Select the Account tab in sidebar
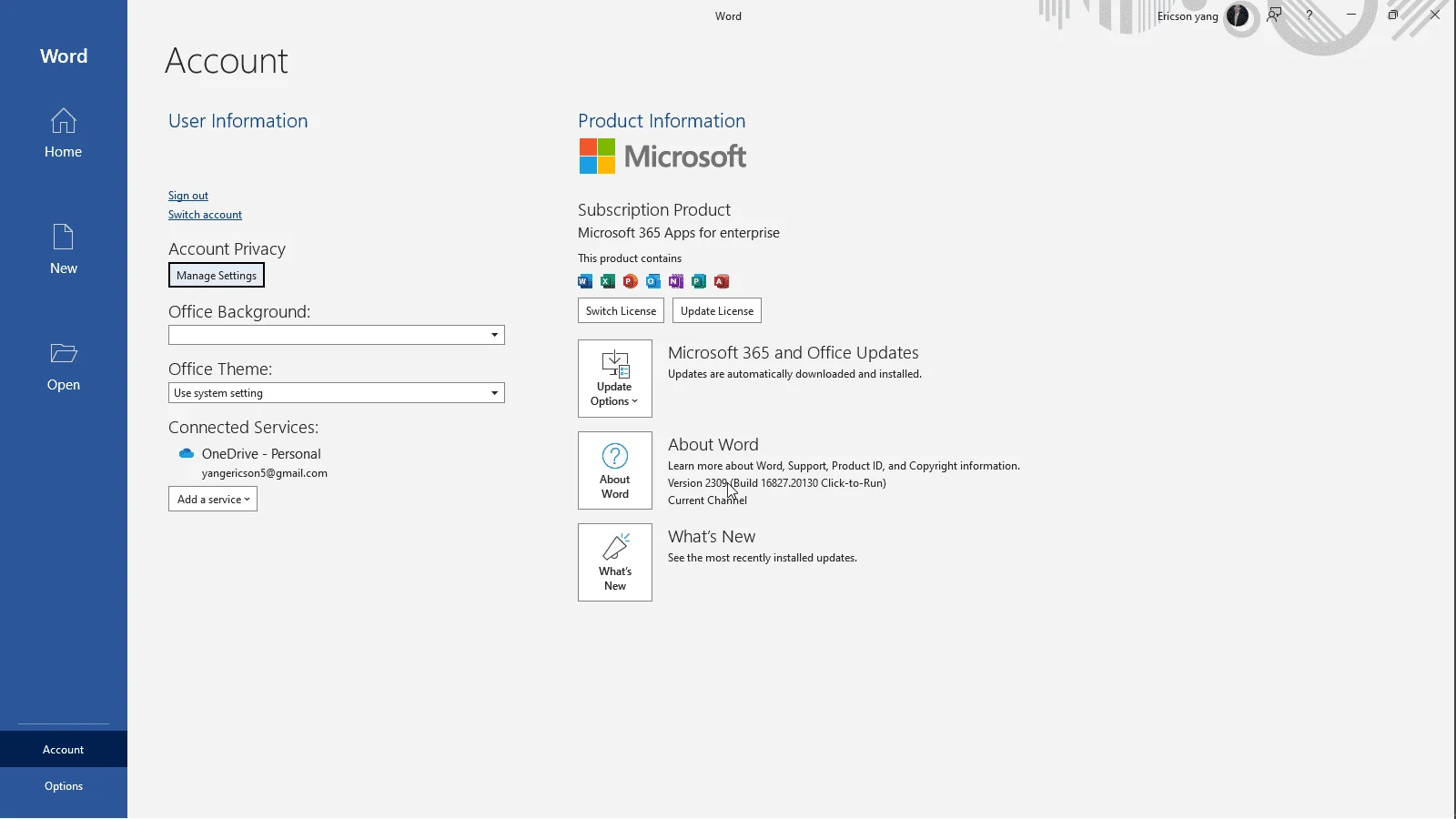Image resolution: width=1456 pixels, height=819 pixels. (64, 750)
